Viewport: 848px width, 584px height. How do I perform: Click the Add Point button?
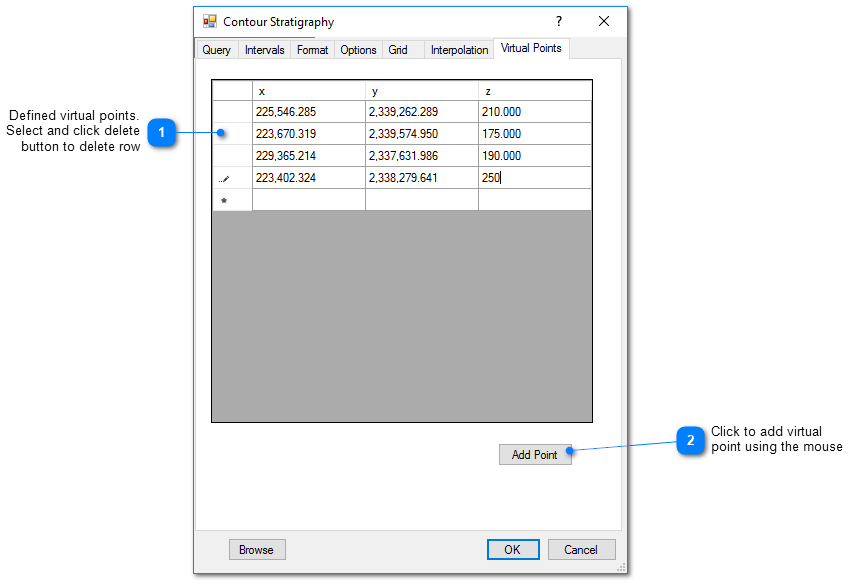click(535, 454)
